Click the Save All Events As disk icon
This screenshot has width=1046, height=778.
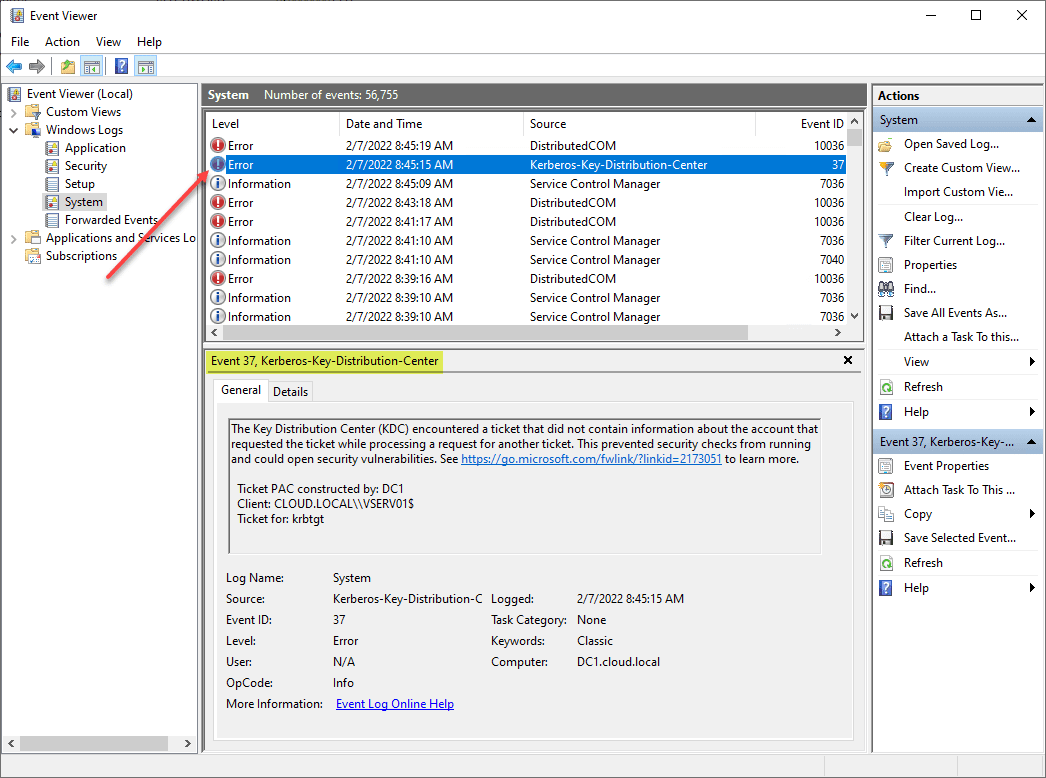tap(886, 313)
